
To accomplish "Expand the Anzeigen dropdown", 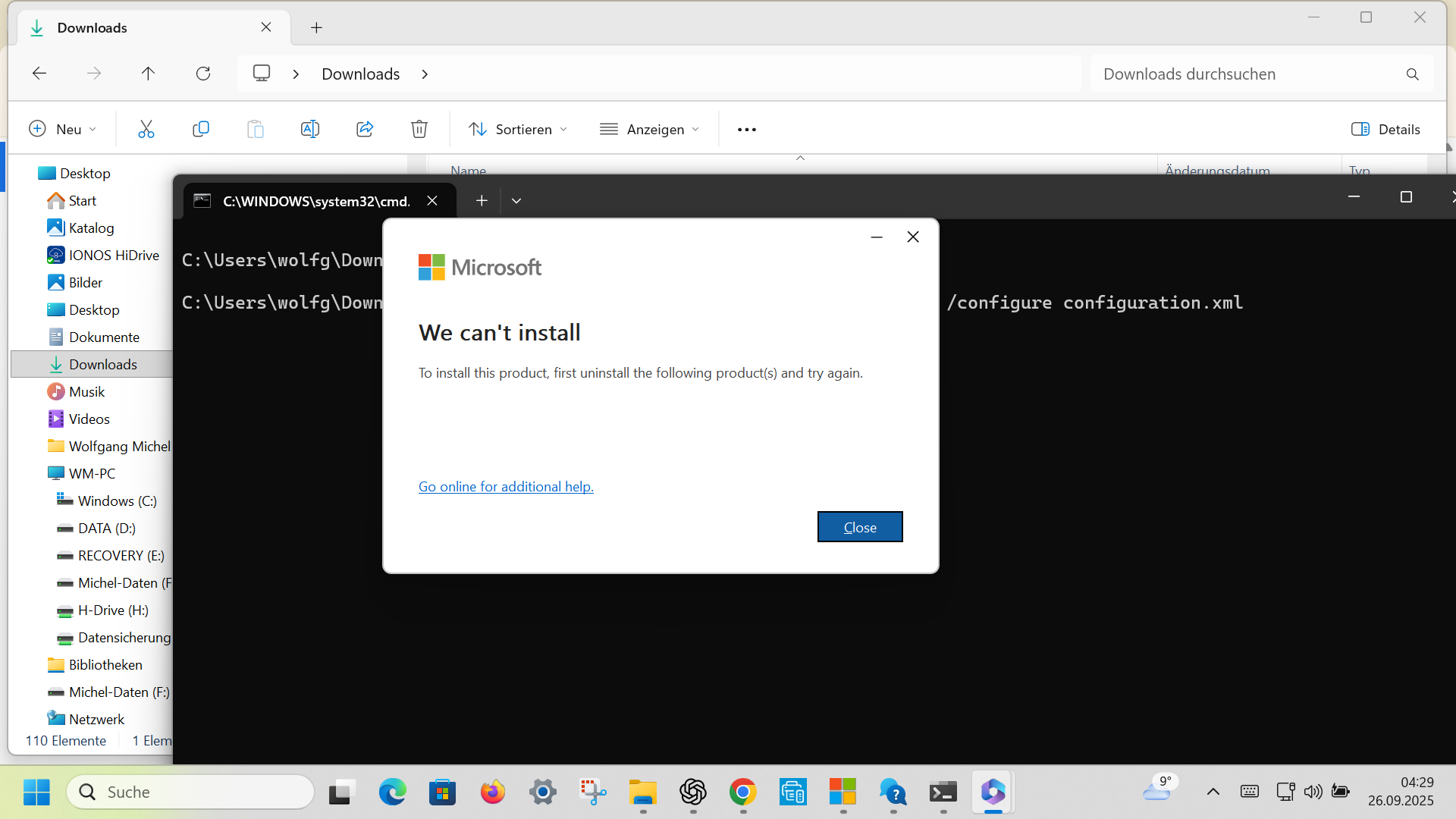I will 650,129.
